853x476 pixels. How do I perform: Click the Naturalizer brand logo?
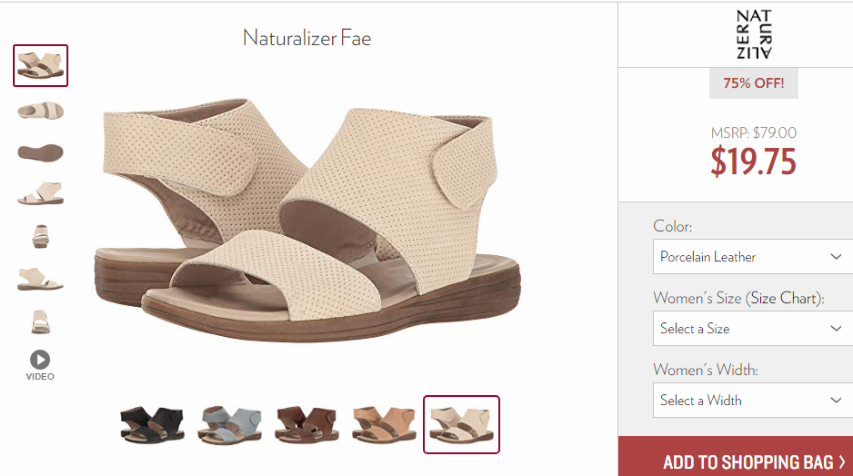click(x=754, y=34)
